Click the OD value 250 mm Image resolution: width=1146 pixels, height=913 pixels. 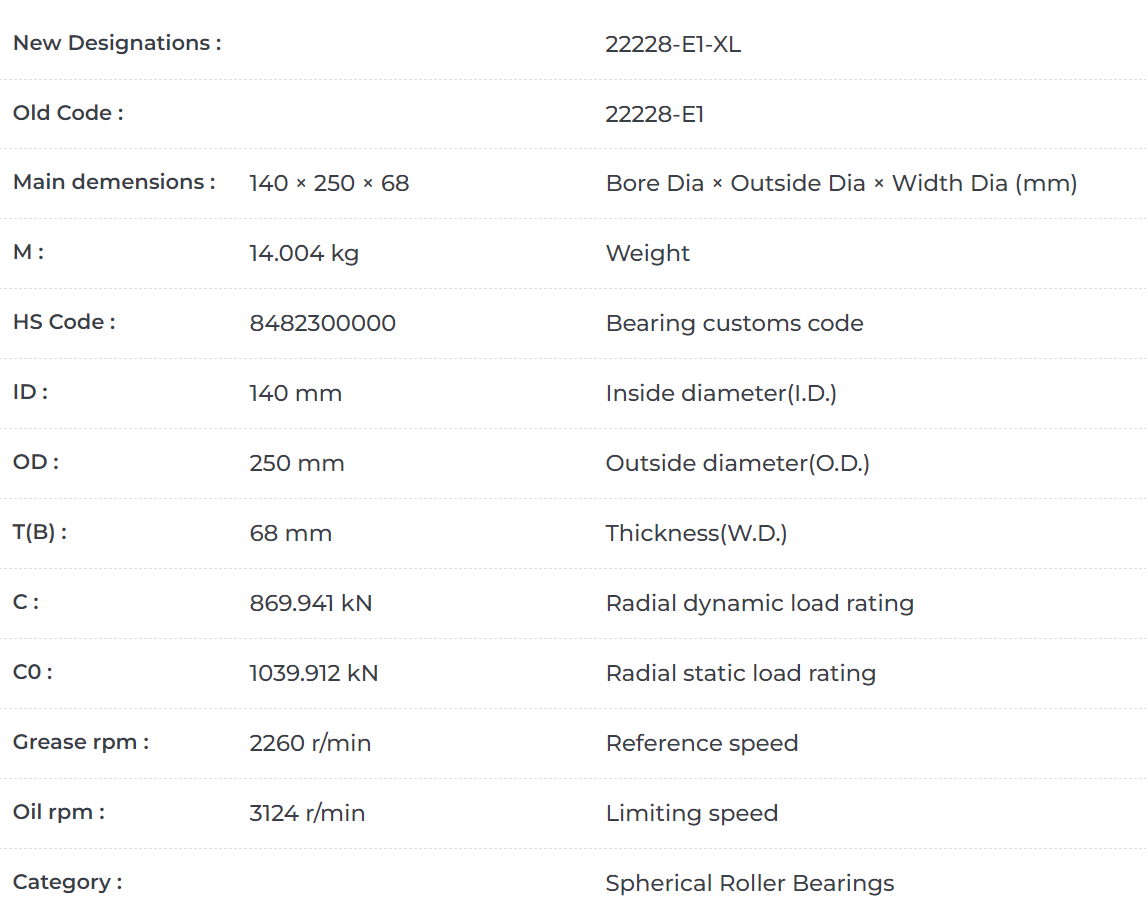[x=296, y=463]
